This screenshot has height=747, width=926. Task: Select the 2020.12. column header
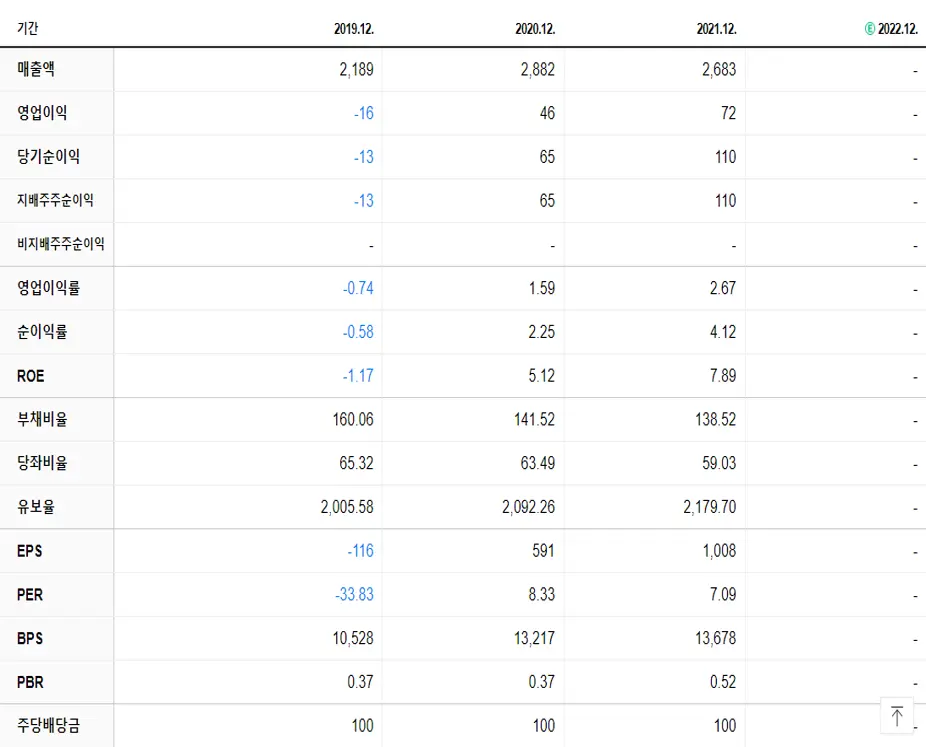coord(535,28)
